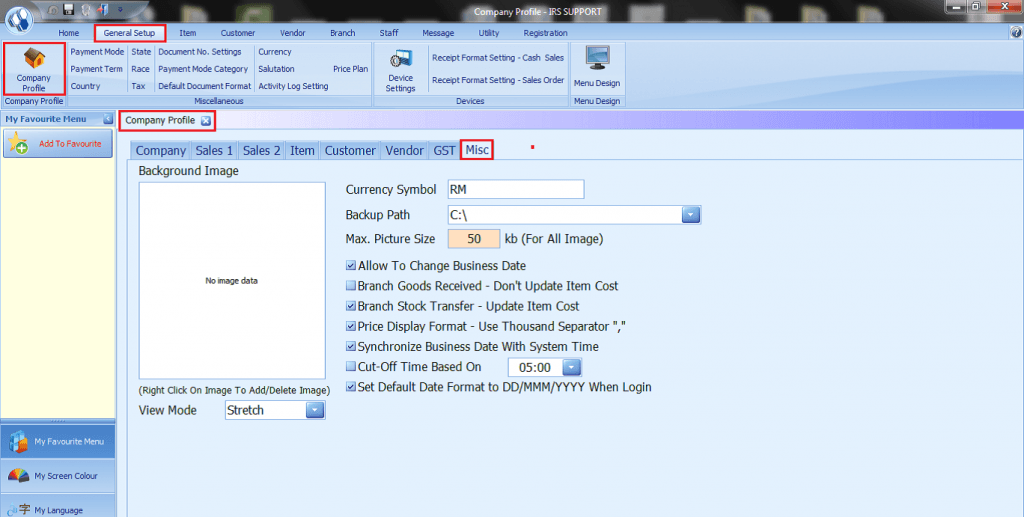Image resolution: width=1024 pixels, height=517 pixels.
Task: Toggle Allow To Change Business Date
Action: pyautogui.click(x=351, y=266)
